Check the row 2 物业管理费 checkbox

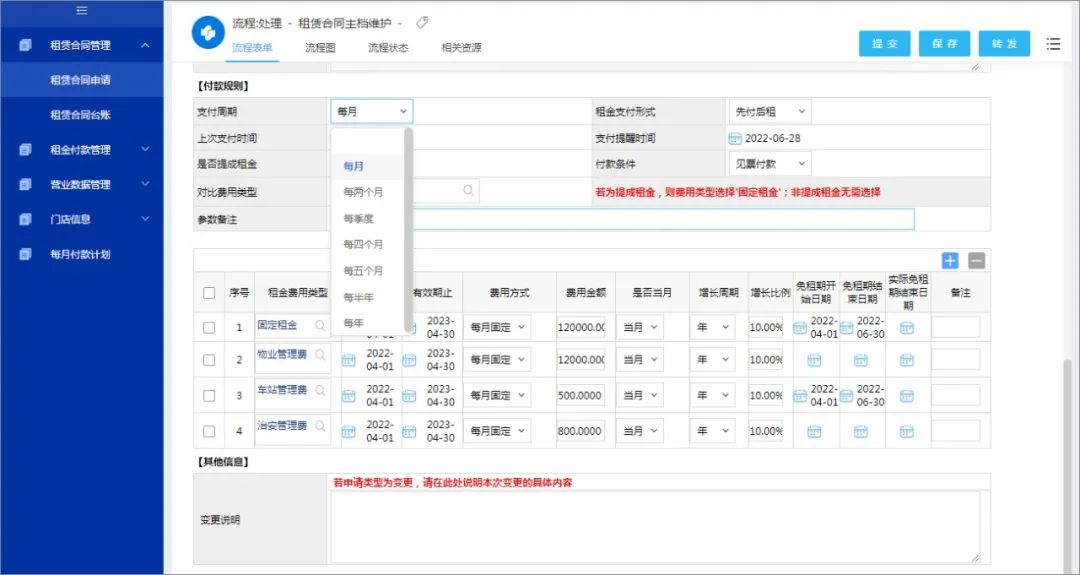[209, 360]
